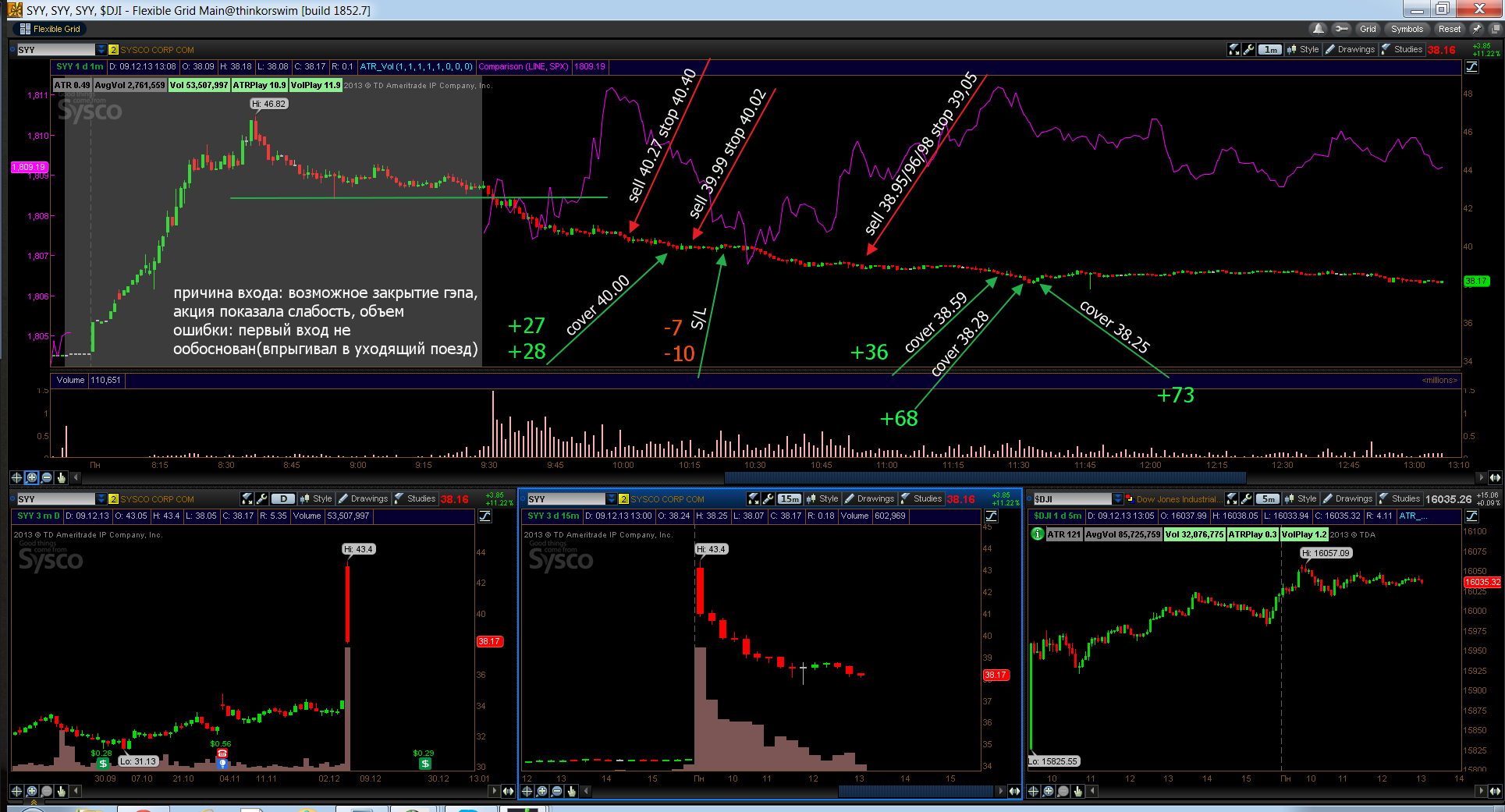Screen dimensions: 1505x812
Task: Click the zoom-in magnifier below the 1m SYY chart
Action: click(x=32, y=477)
